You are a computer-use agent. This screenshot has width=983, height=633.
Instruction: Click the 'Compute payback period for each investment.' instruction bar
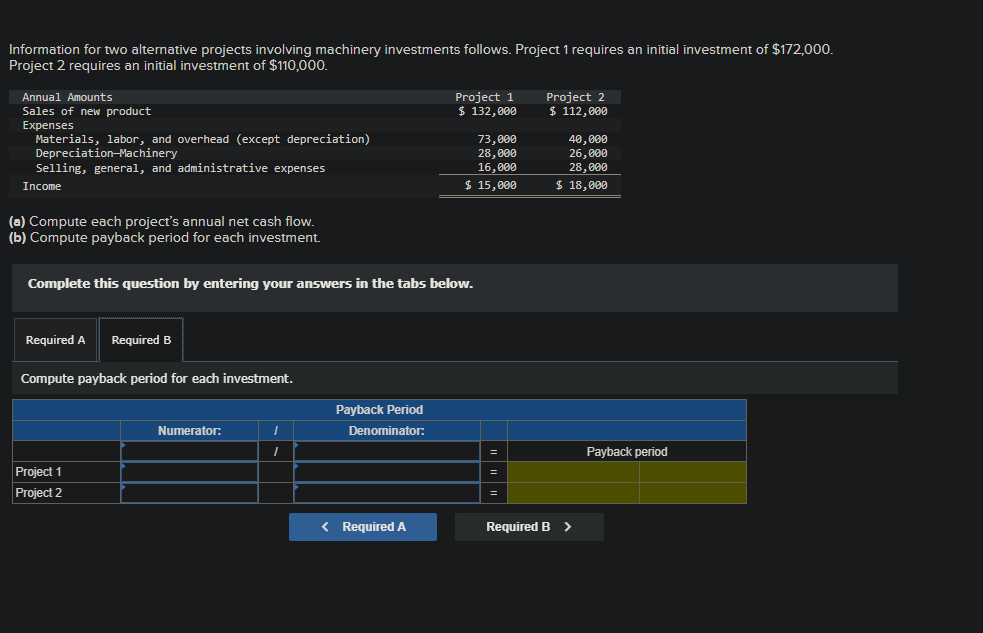pos(455,379)
